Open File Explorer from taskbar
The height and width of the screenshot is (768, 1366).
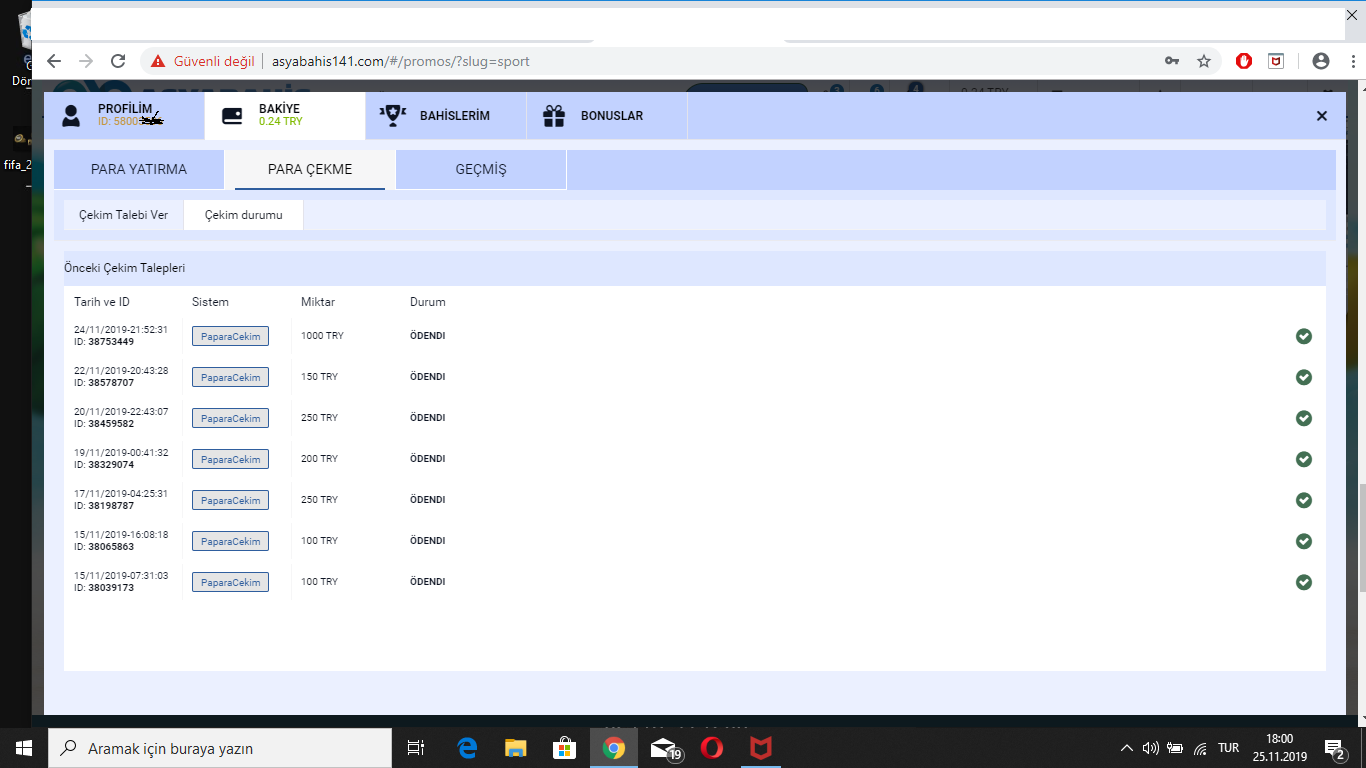[x=515, y=748]
